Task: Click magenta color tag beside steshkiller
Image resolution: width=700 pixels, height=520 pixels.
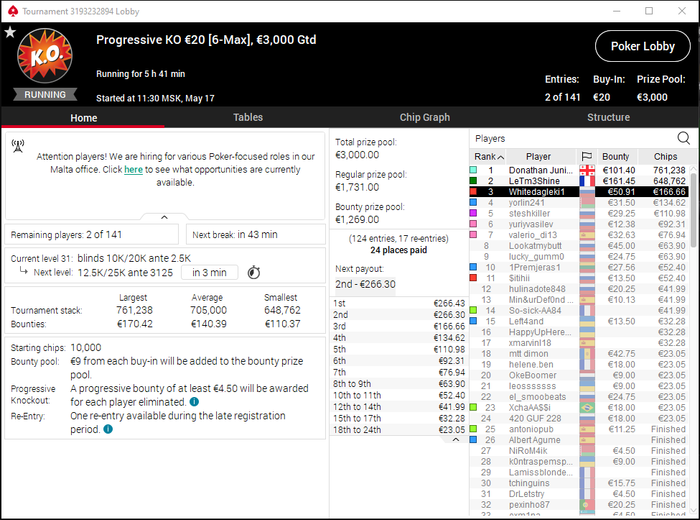Action: click(473, 213)
